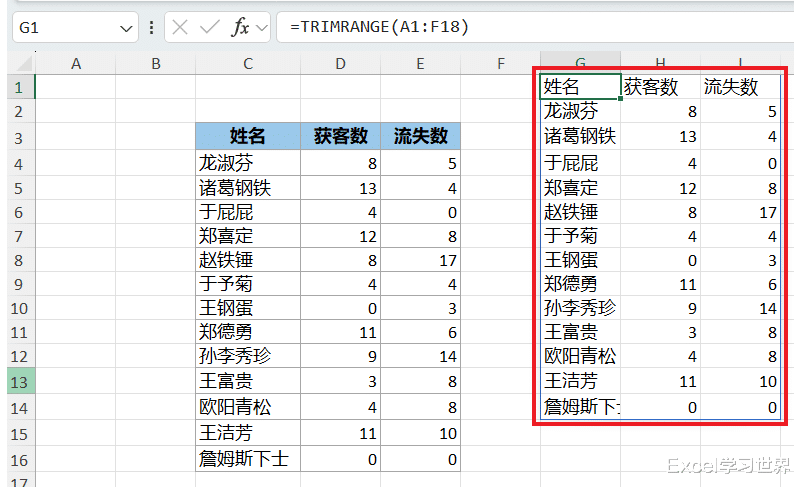Click cell G10 containing 孙李秀珍
The height and width of the screenshot is (487, 800).
pos(581,308)
